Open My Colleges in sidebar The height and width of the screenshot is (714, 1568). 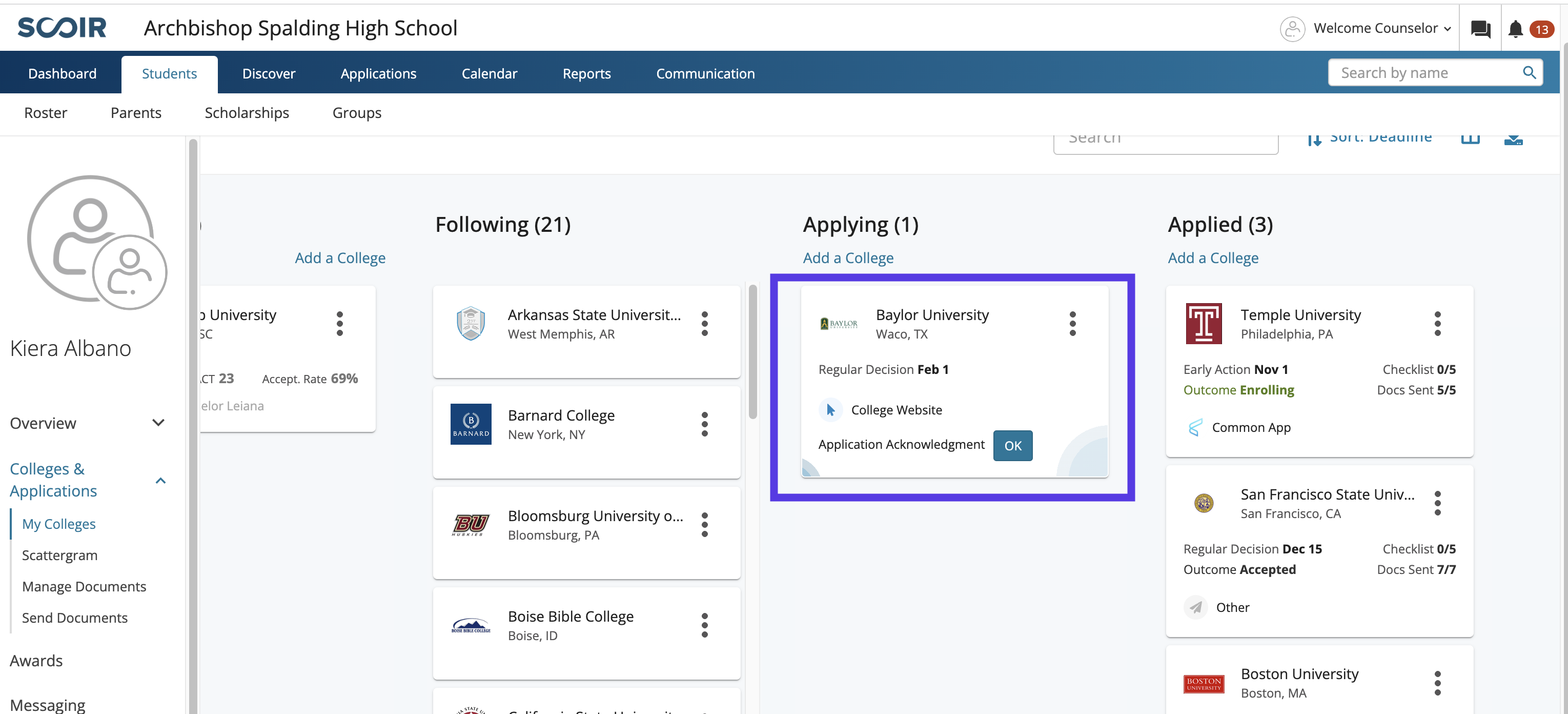point(58,524)
